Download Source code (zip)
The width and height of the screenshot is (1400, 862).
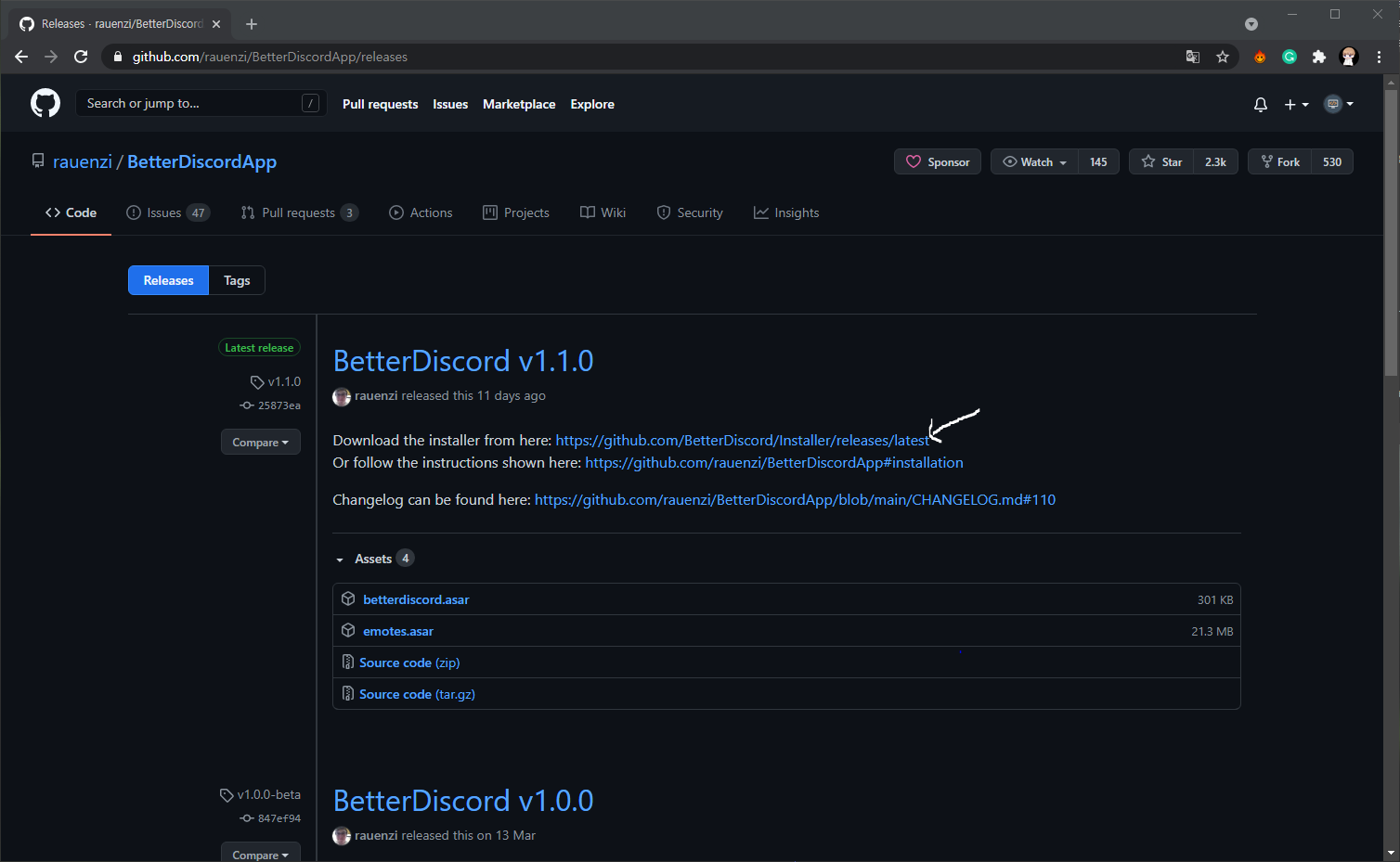point(409,663)
